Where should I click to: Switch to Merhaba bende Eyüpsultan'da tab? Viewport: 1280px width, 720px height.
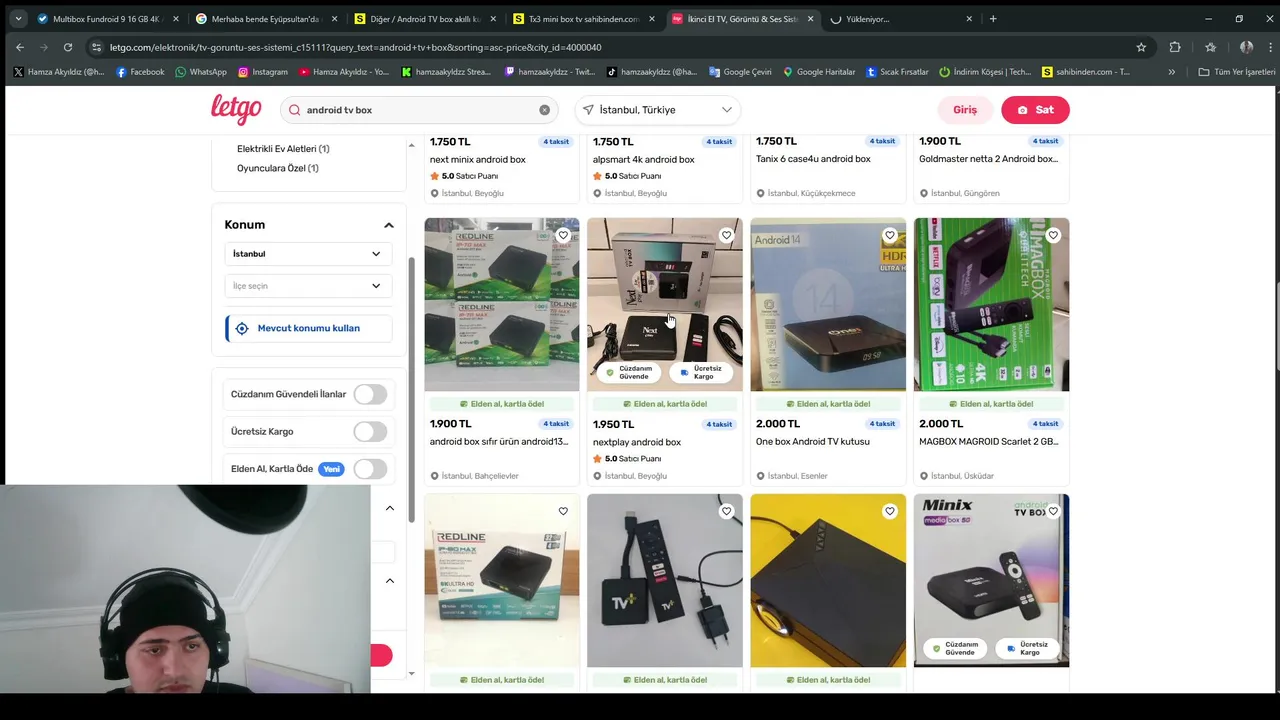265,19
